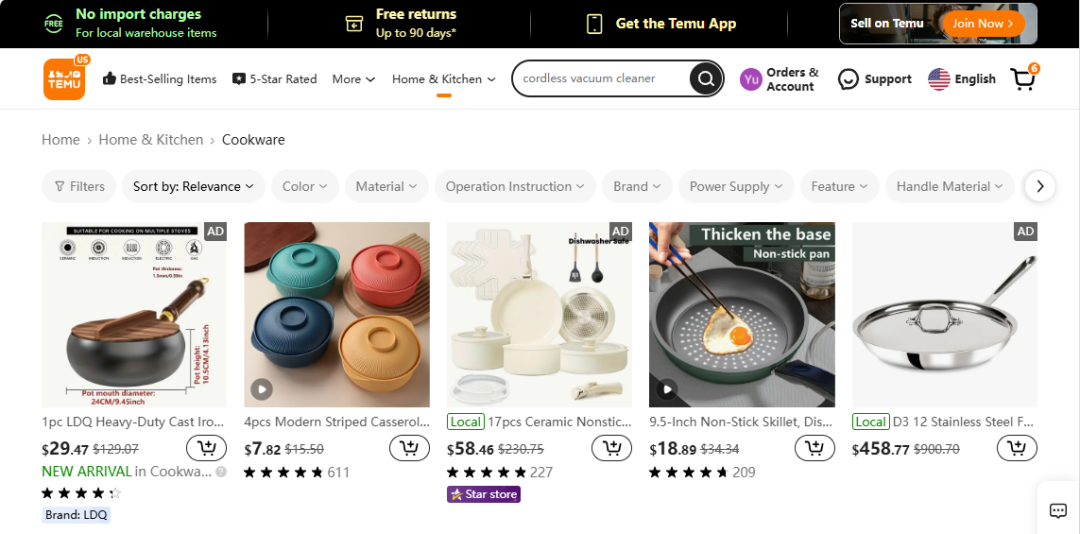The width and height of the screenshot is (1080, 534).
Task: Play the non-stick skillet video
Action: point(667,389)
